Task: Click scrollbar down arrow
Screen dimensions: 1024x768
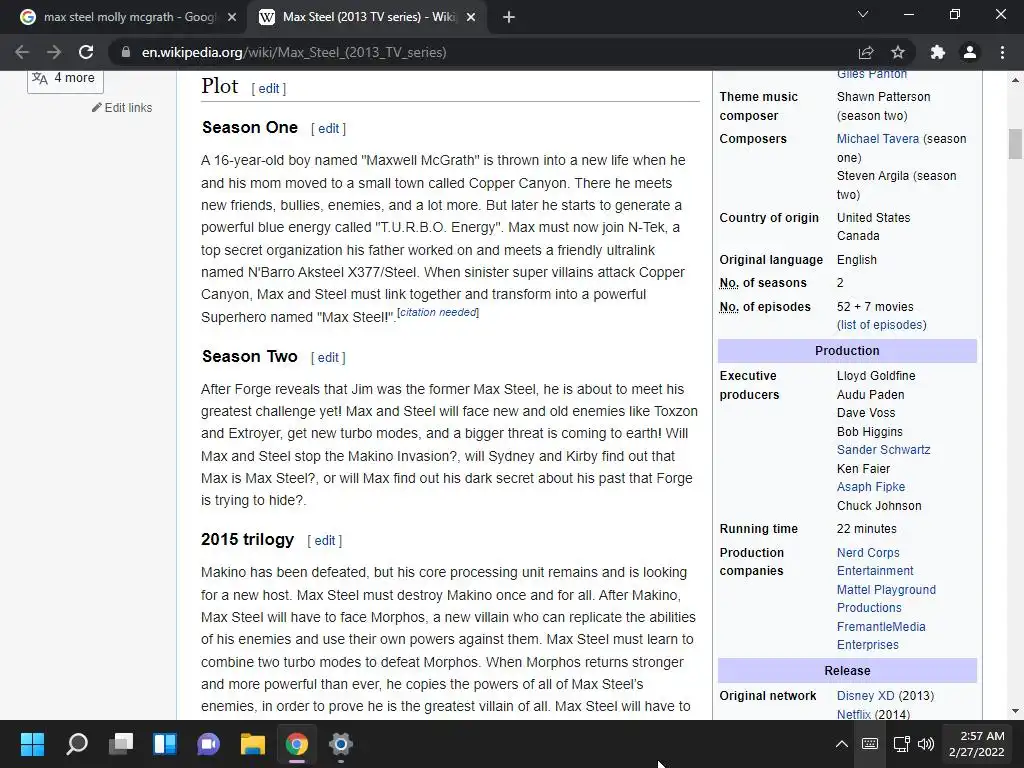Action: pyautogui.click(x=1015, y=712)
